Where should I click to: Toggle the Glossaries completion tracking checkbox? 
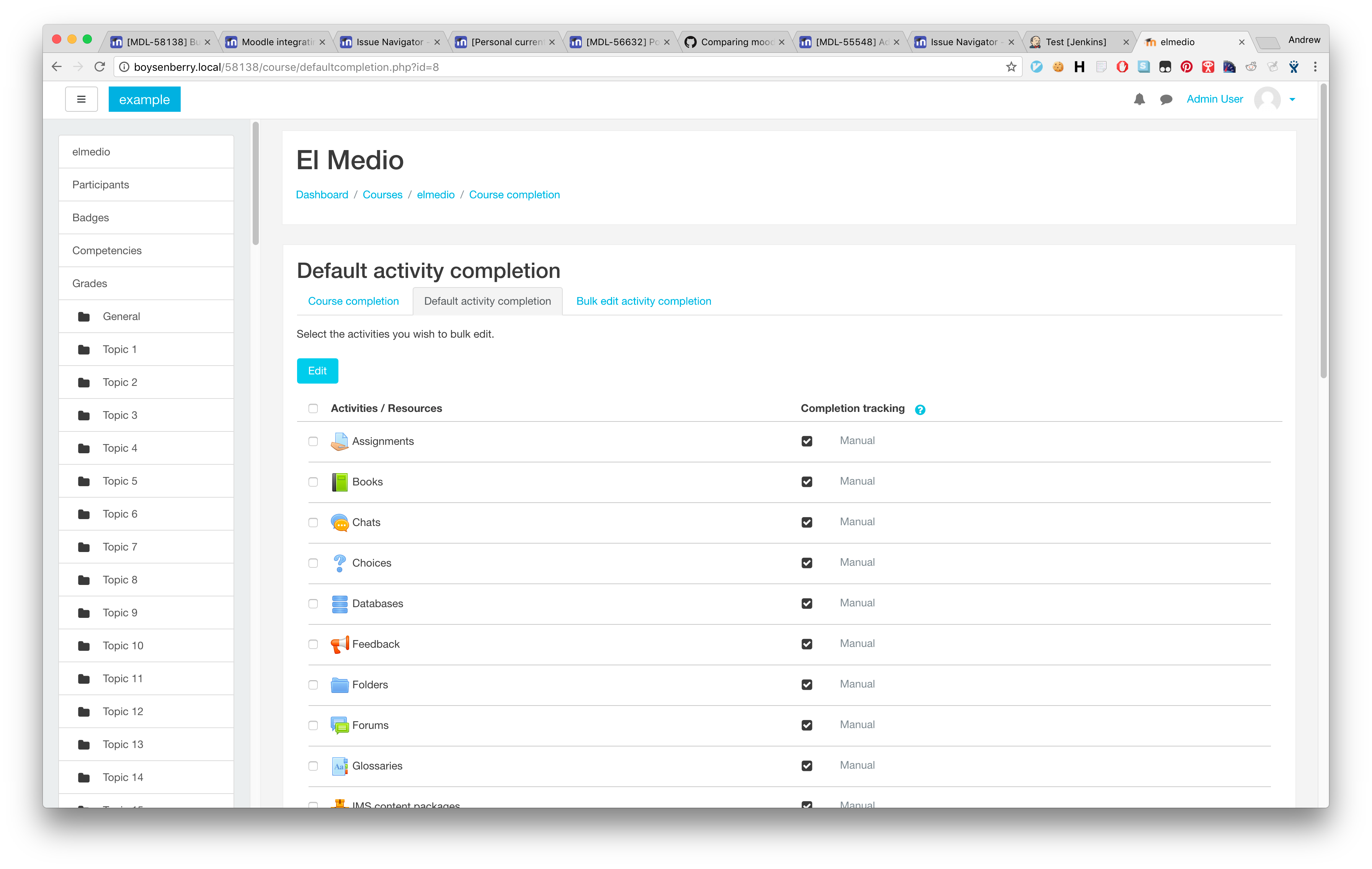(x=806, y=765)
